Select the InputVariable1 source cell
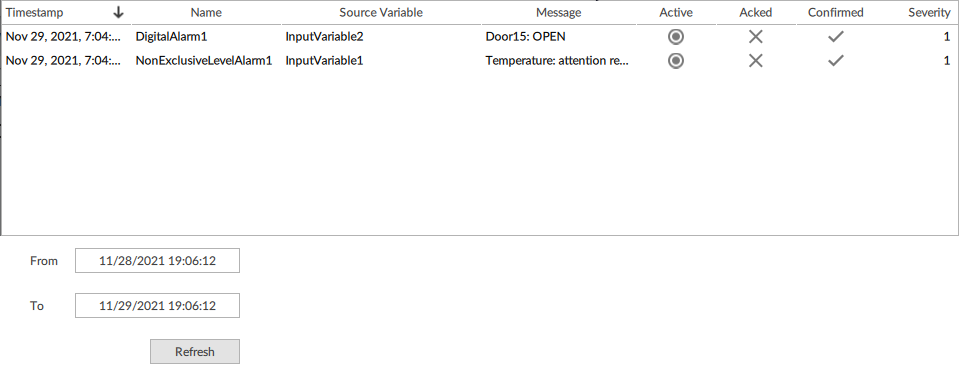 (x=324, y=61)
